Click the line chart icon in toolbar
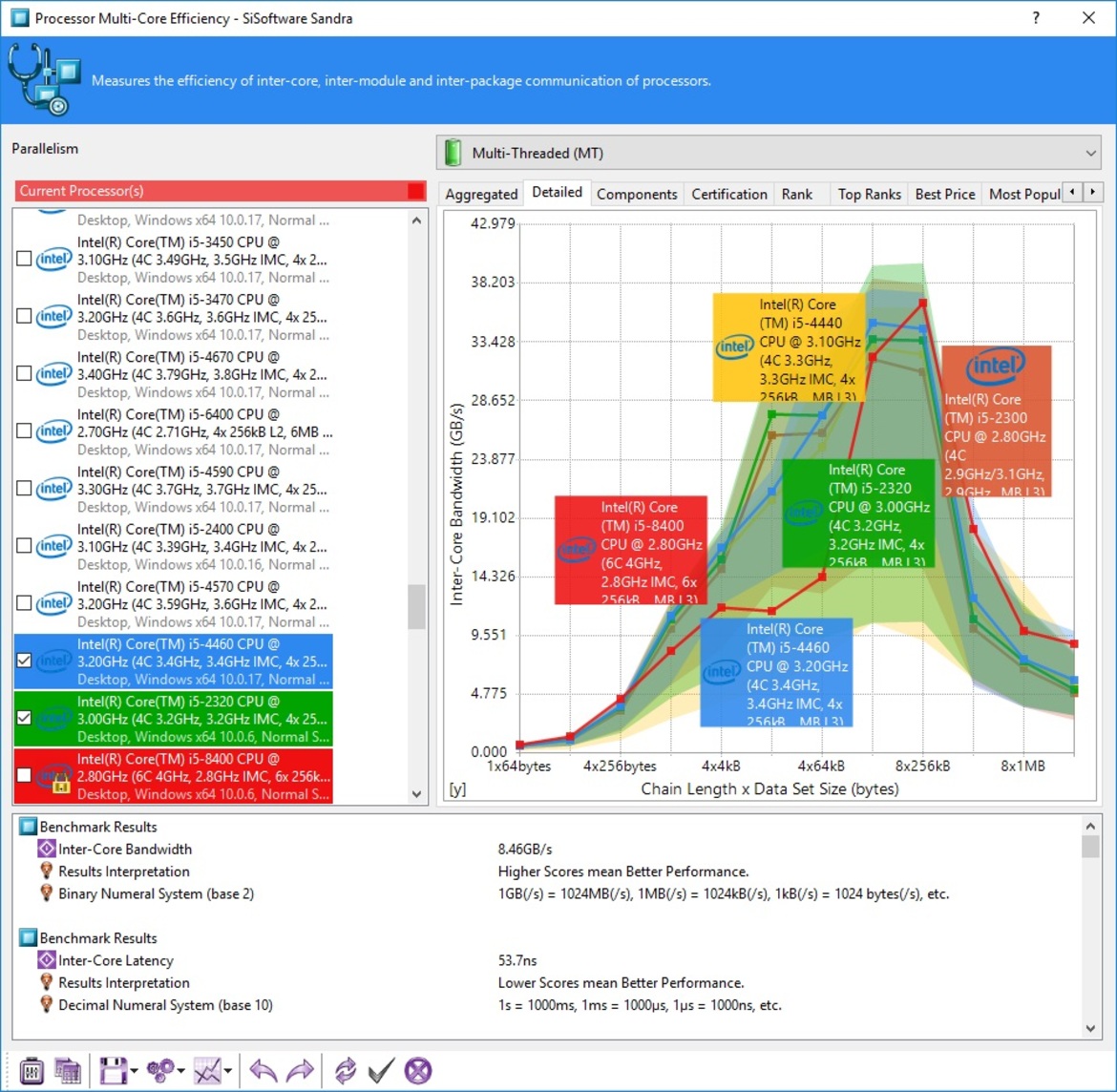This screenshot has height=1092, width=1117. pyautogui.click(x=207, y=1071)
